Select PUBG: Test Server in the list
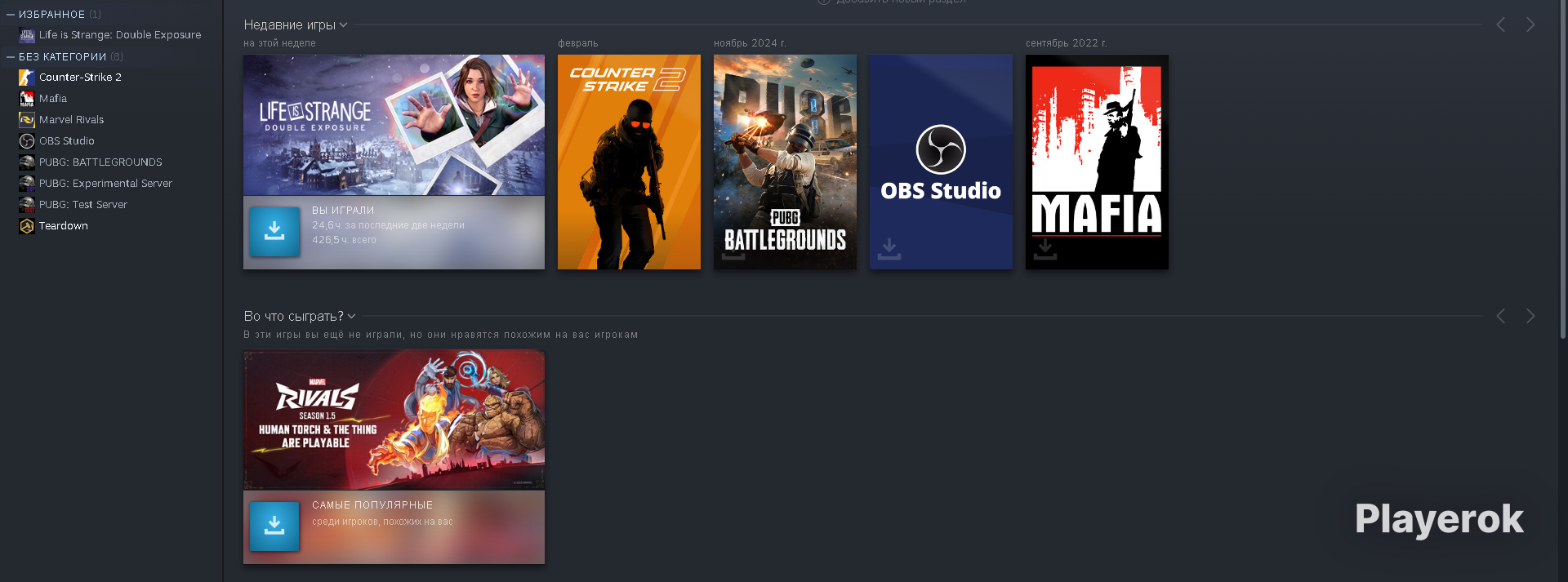Image resolution: width=1568 pixels, height=582 pixels. (x=83, y=205)
